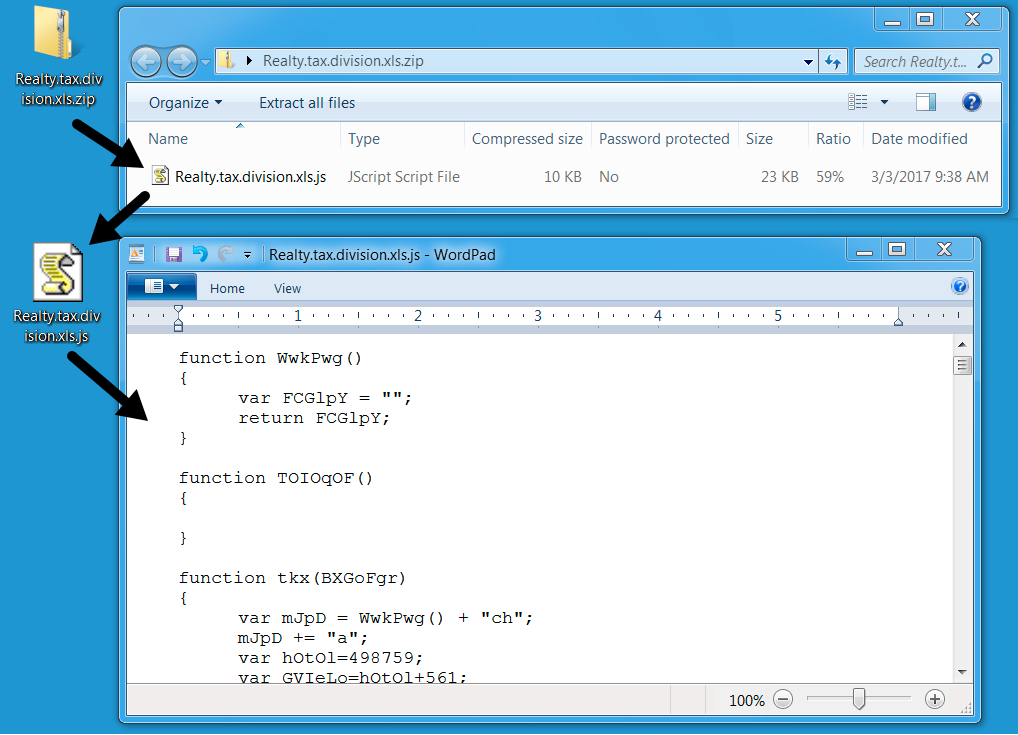Minimize the WordPad window

click(x=863, y=251)
